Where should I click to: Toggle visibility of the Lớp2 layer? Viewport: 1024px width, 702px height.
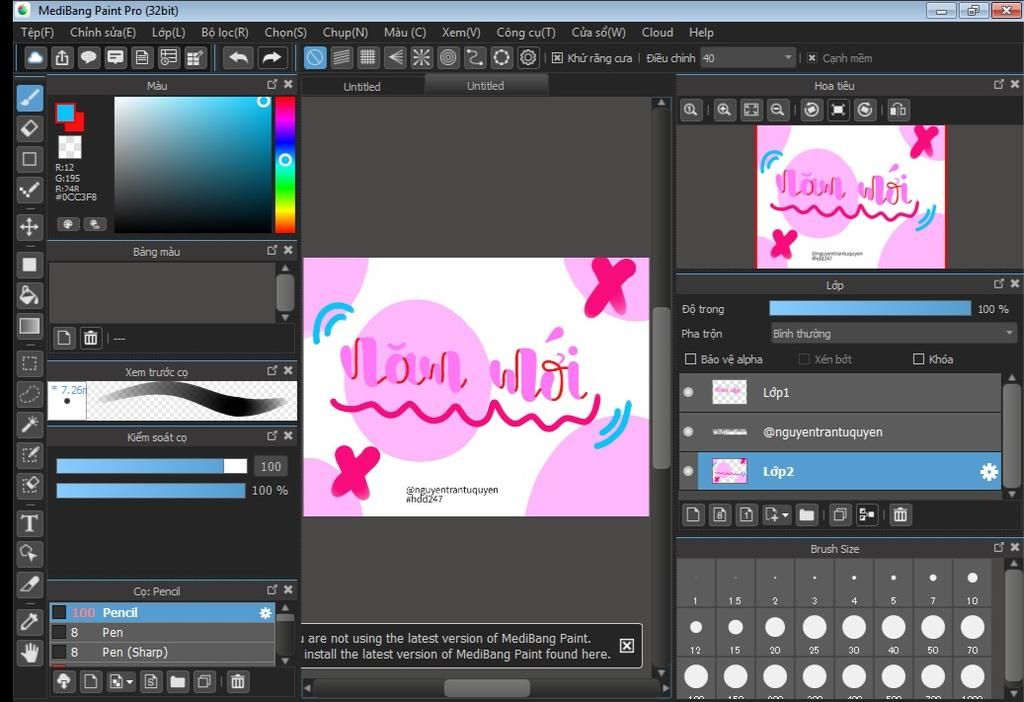click(x=688, y=471)
